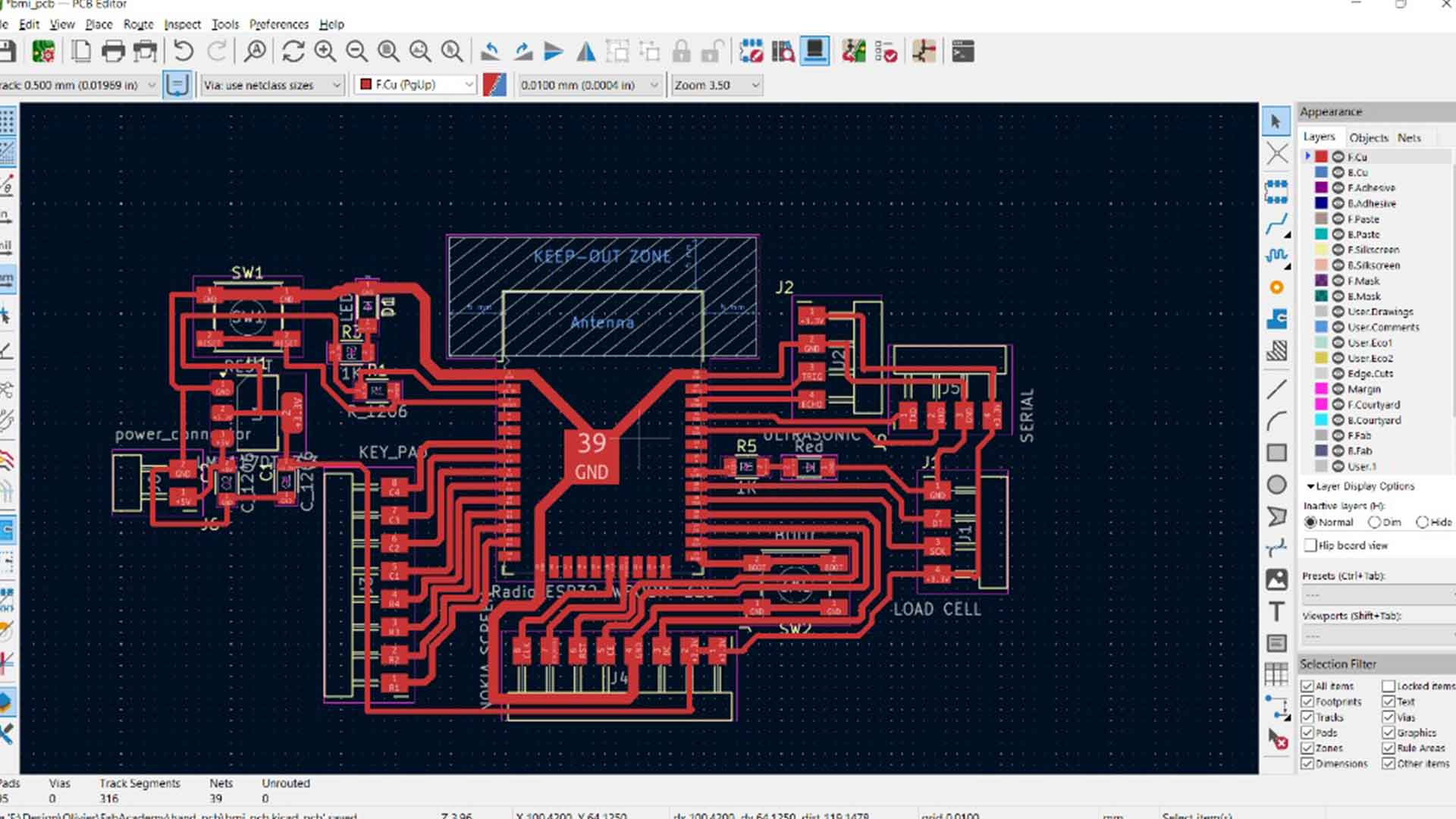Image resolution: width=1456 pixels, height=819 pixels.
Task: Open the Preferences menu
Action: (x=279, y=24)
